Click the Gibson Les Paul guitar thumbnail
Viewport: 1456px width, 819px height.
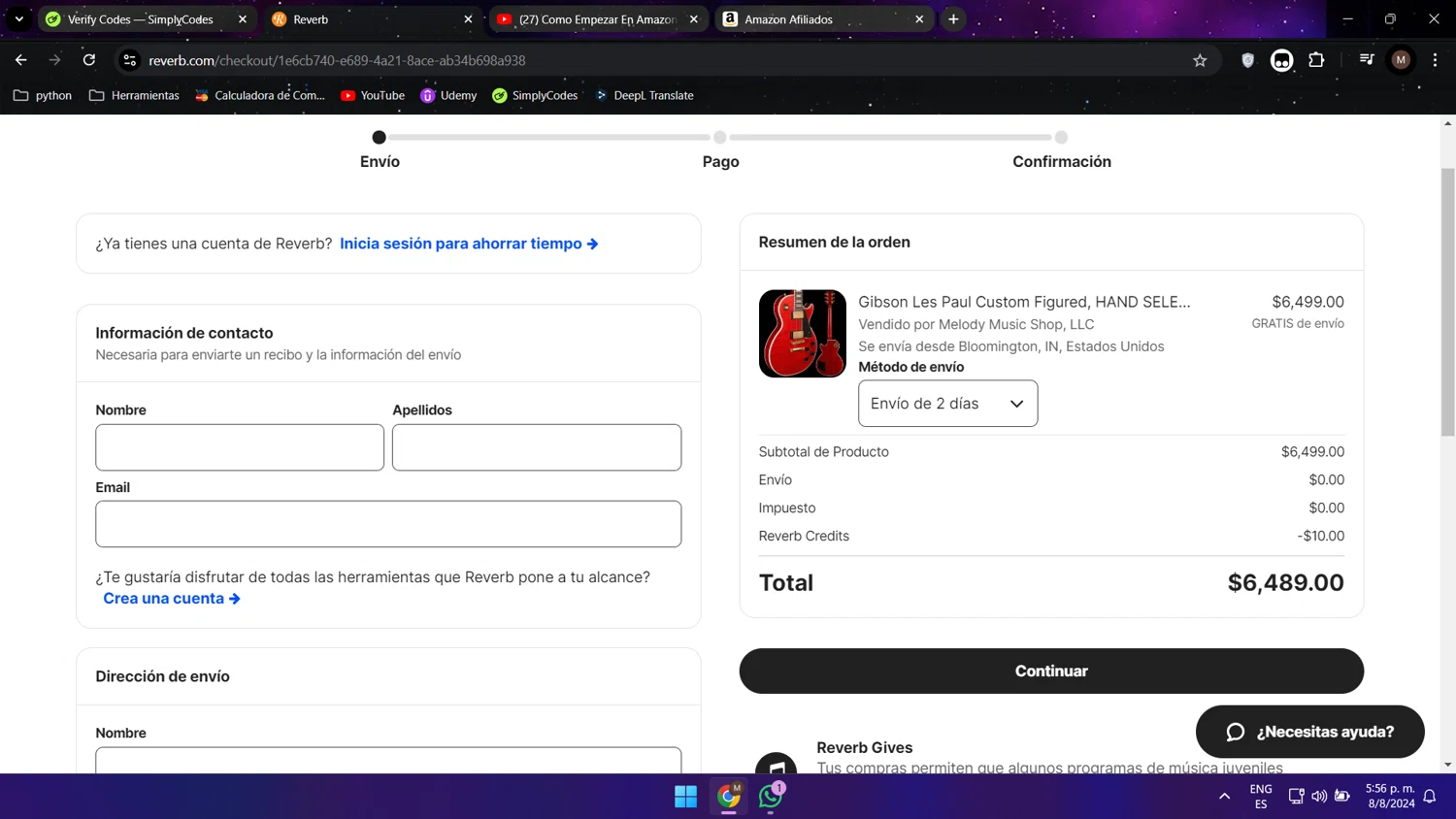[803, 333]
